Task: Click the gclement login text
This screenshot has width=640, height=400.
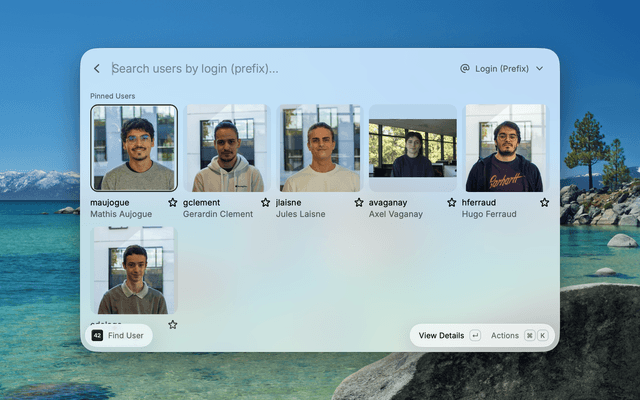Action: 202,202
